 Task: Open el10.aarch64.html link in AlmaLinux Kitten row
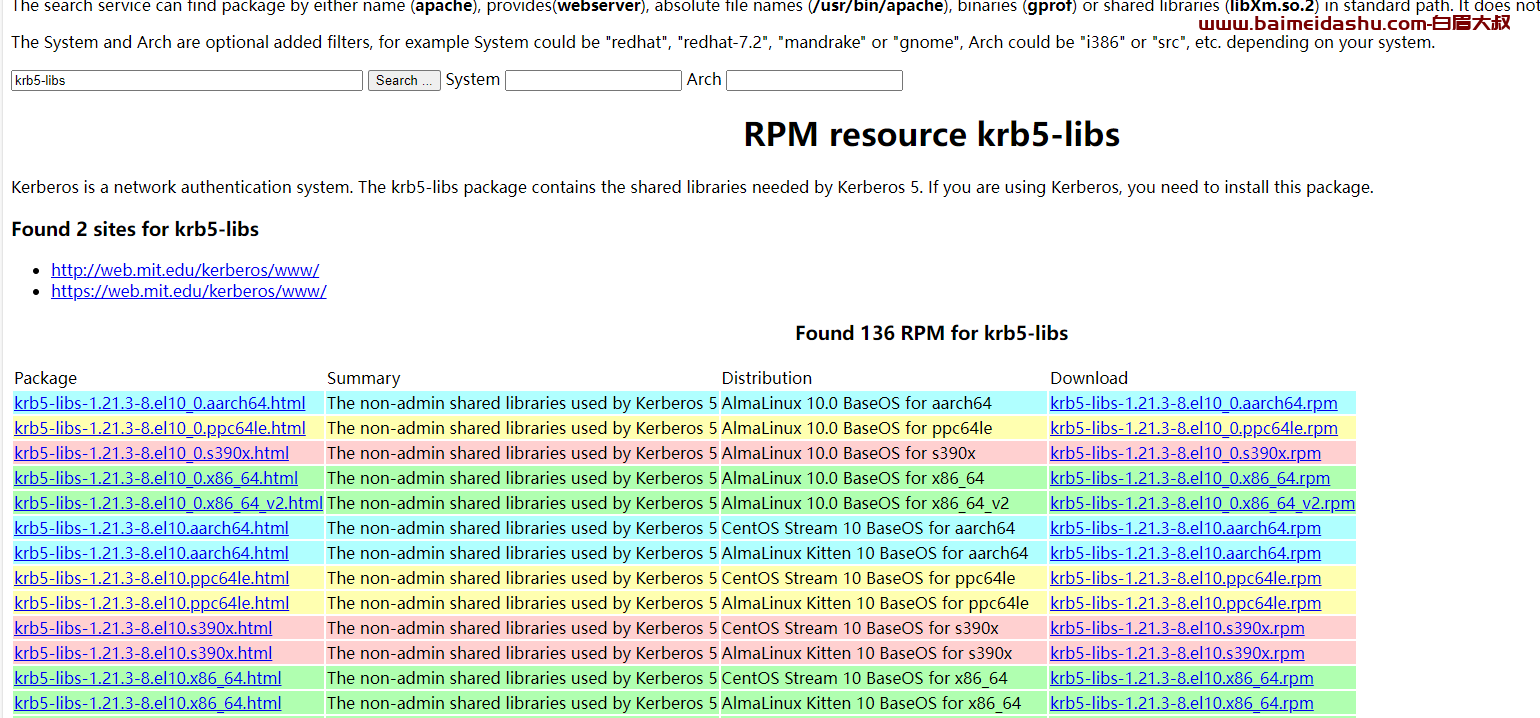pos(151,553)
